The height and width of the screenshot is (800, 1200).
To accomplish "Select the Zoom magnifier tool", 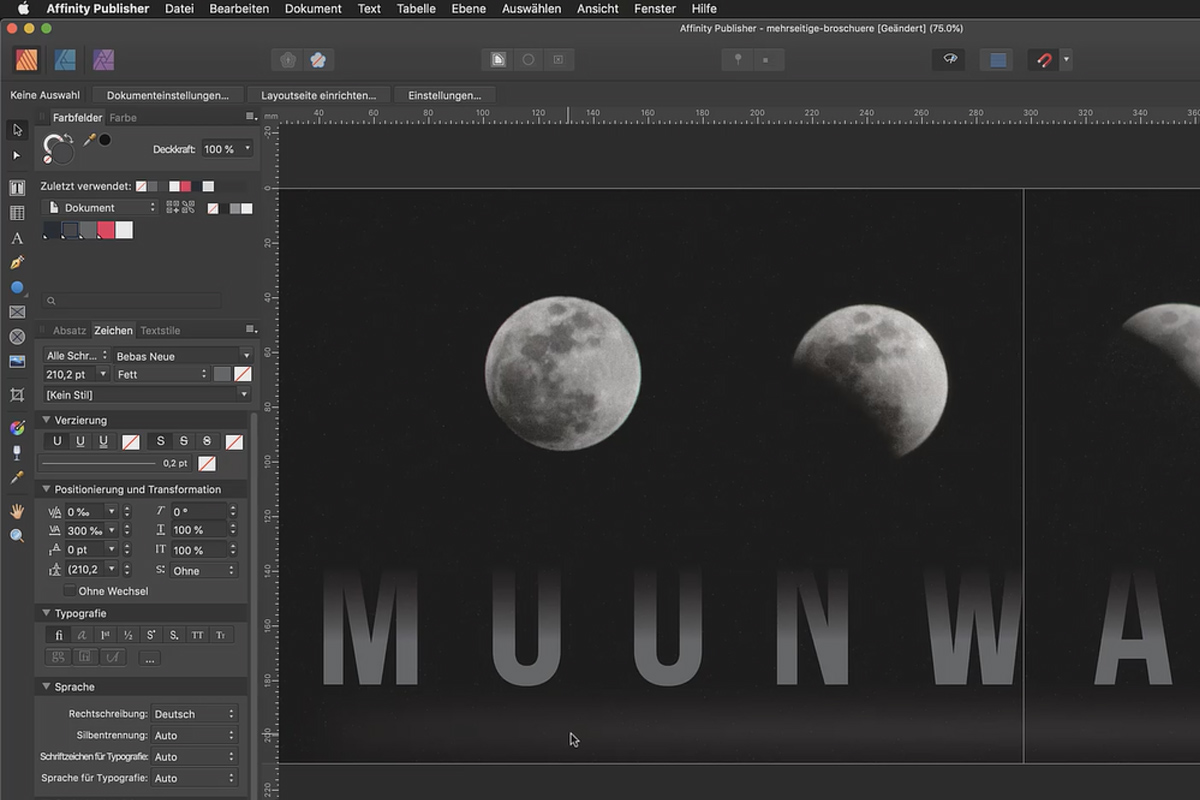I will click(x=17, y=536).
